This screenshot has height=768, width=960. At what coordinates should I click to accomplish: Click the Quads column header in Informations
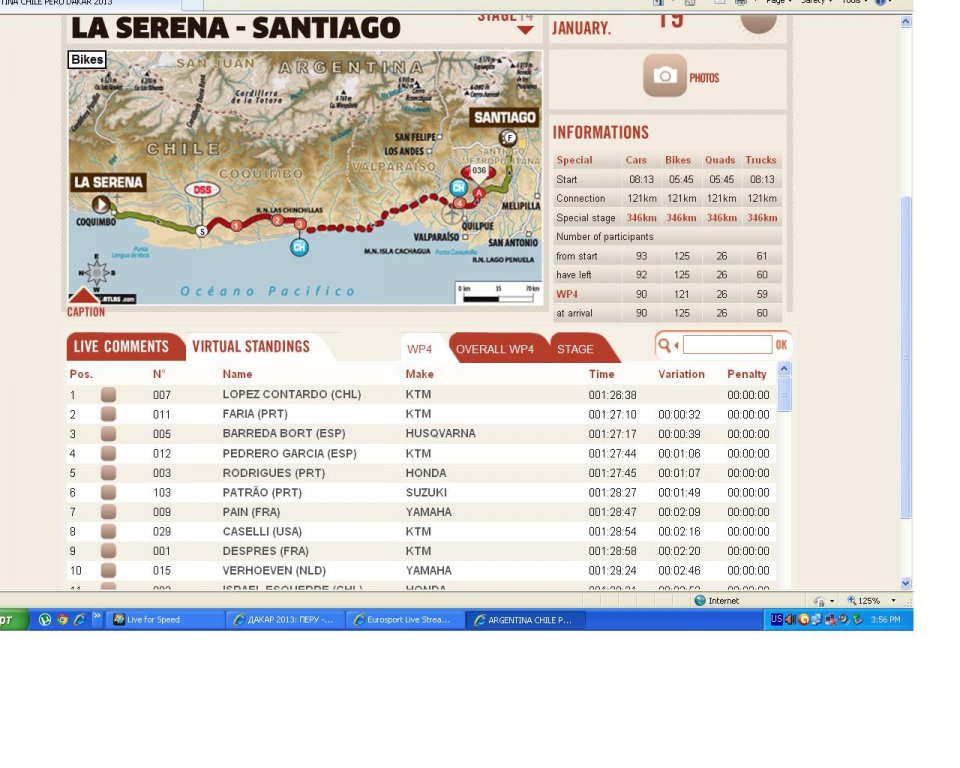pyautogui.click(x=720, y=160)
